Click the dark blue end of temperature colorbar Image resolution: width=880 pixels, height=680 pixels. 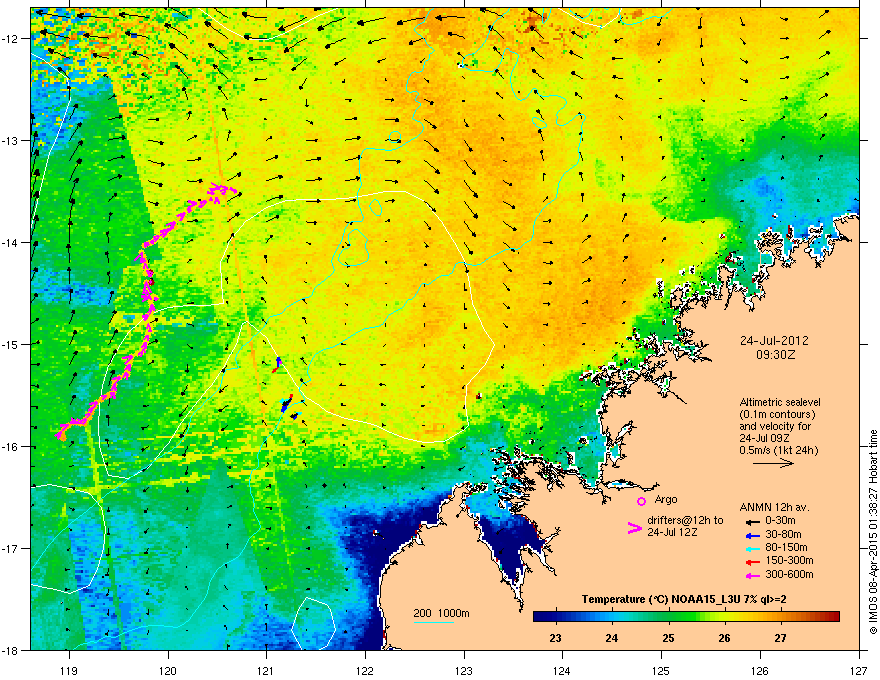(x=539, y=617)
